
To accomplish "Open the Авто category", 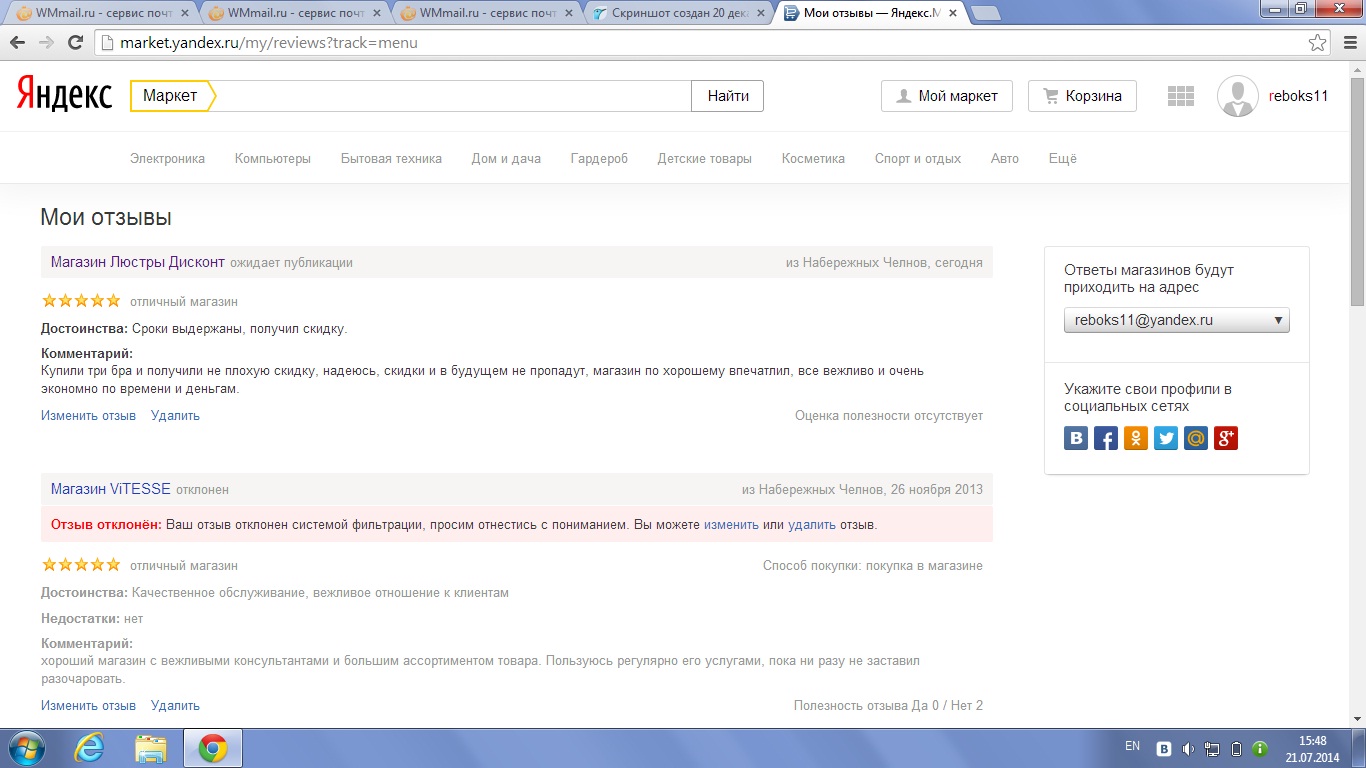I will click(x=1005, y=158).
